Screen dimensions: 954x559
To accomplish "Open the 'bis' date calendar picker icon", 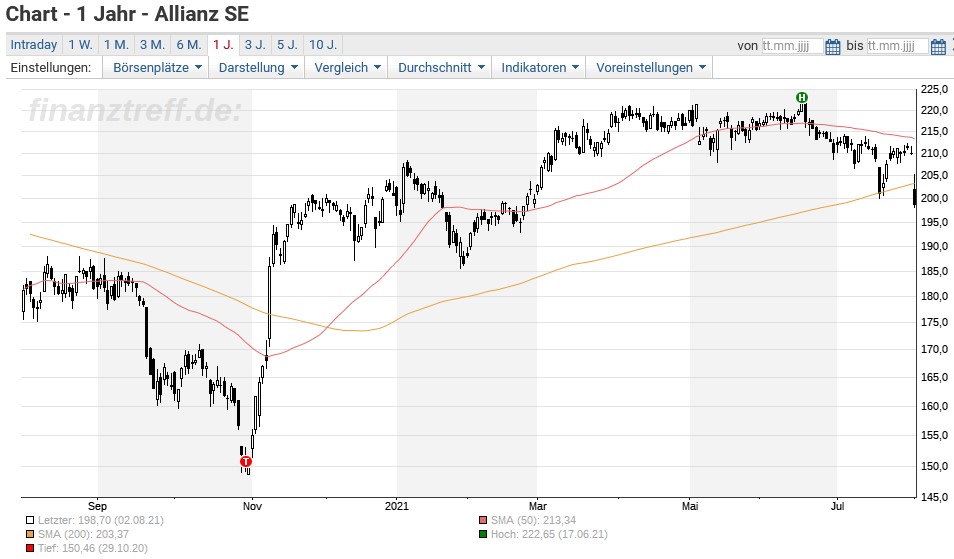I will pos(938,46).
